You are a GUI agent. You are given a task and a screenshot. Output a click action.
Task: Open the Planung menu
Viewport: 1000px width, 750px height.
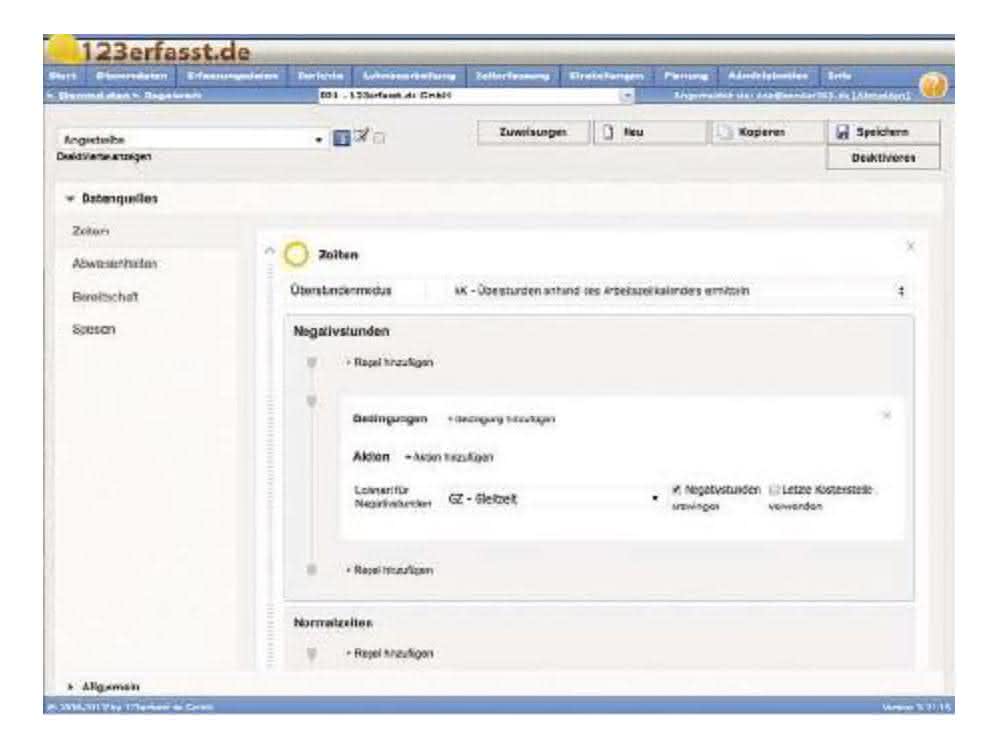pyautogui.click(x=686, y=76)
